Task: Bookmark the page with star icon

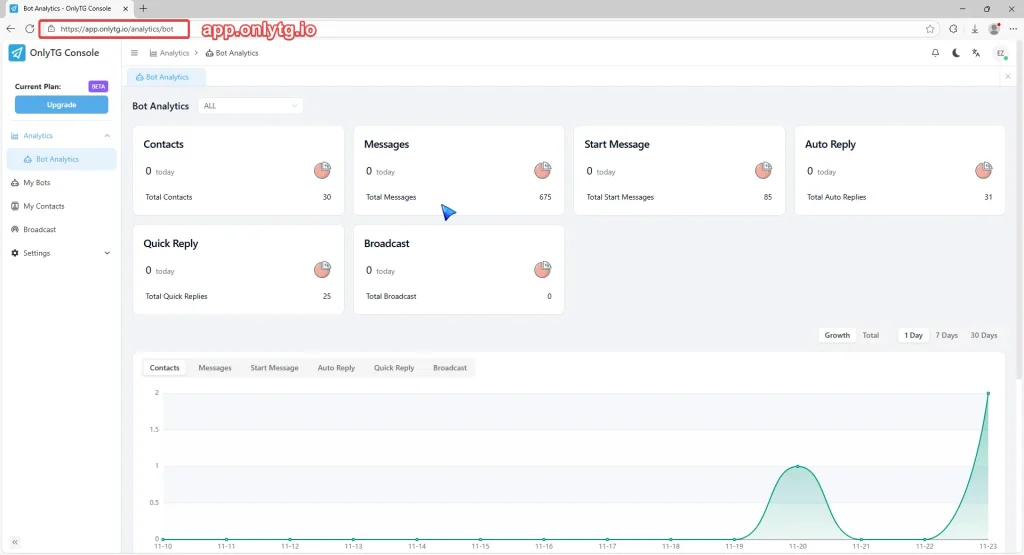Action: tap(930, 29)
